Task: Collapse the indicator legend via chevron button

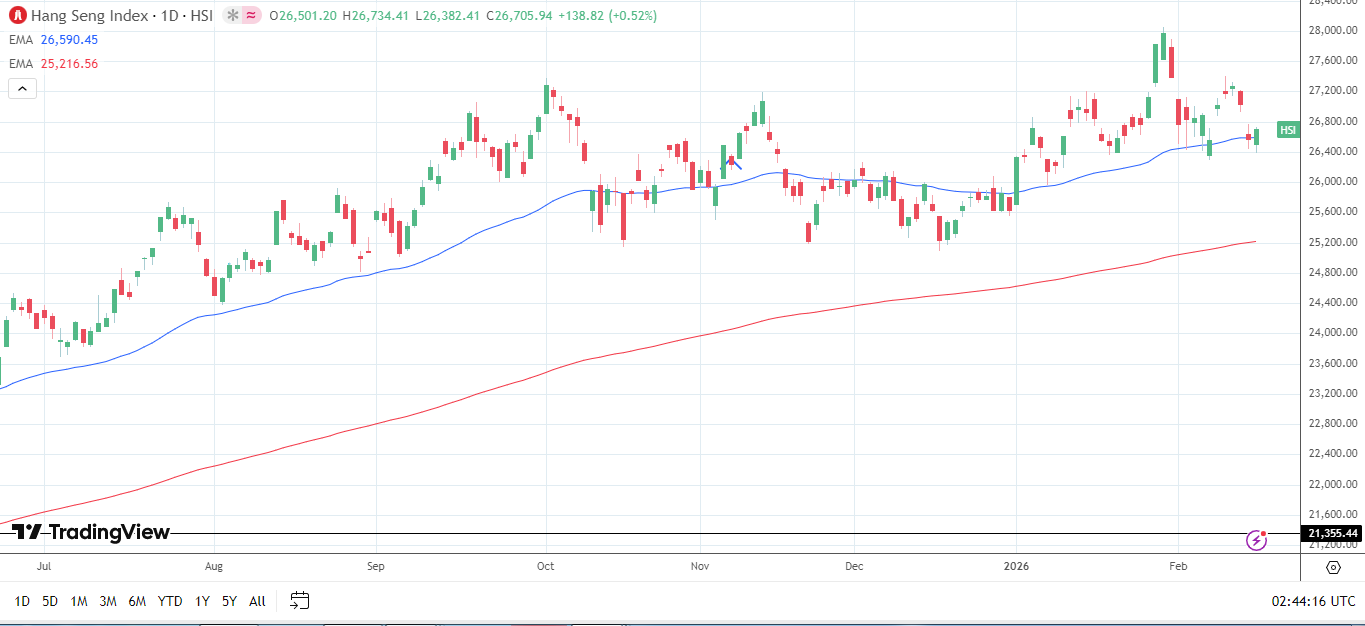Action: tap(21, 88)
